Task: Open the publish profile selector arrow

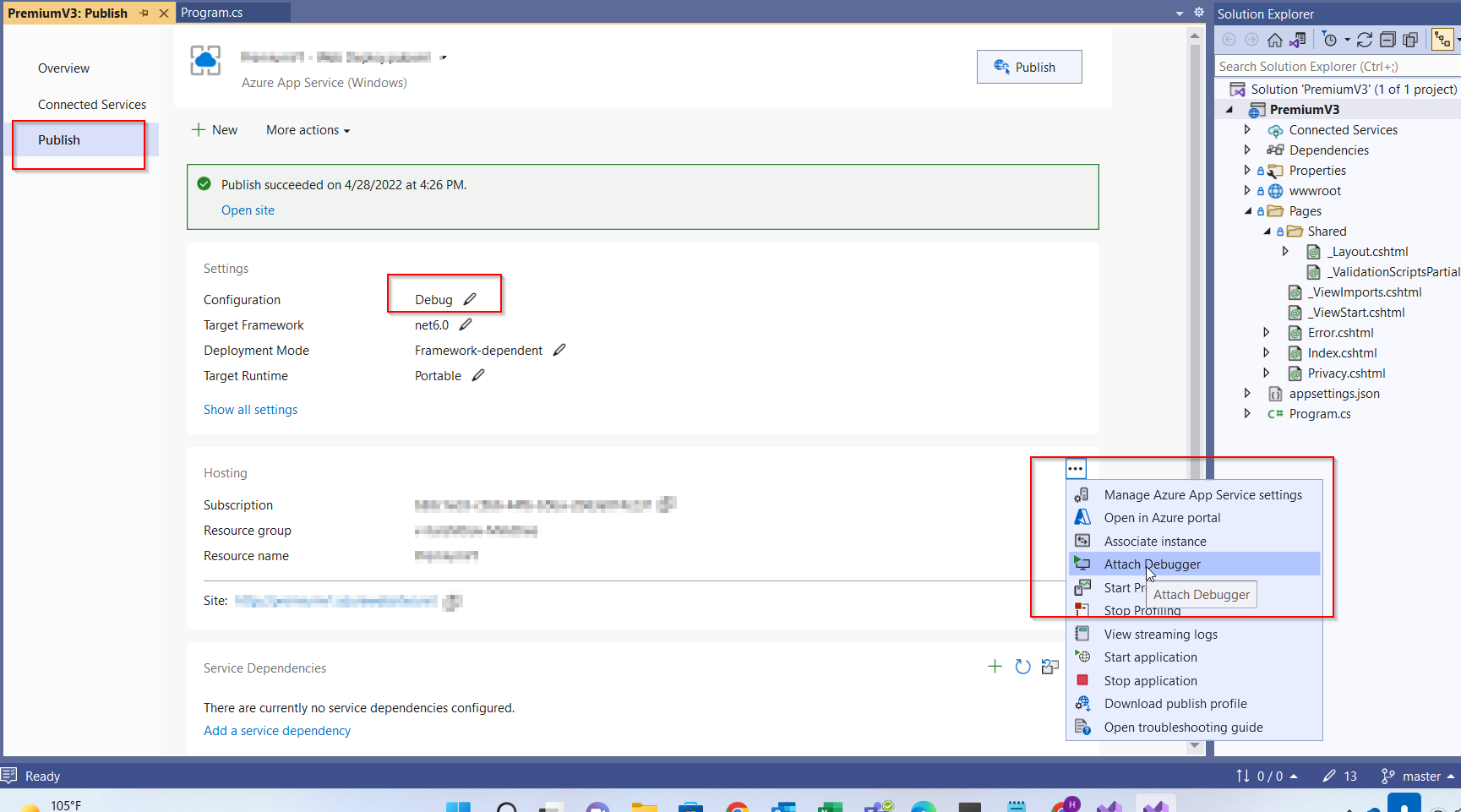Action: point(443,57)
